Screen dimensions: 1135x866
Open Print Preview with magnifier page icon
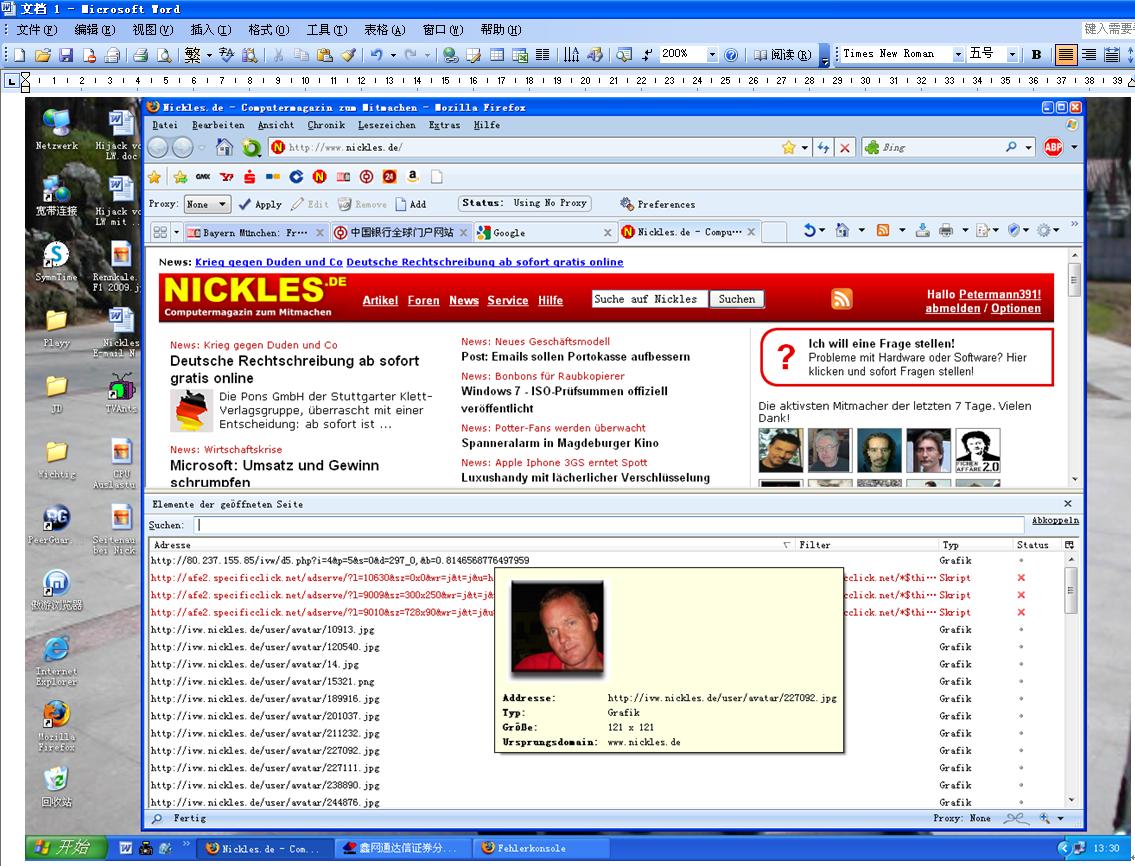coord(164,55)
